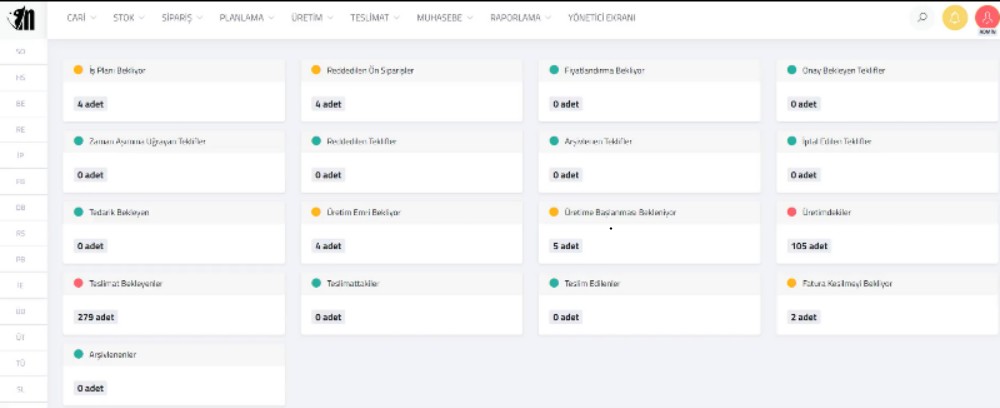Open search with the magnifier icon
The height and width of the screenshot is (408, 1000).
(922, 18)
